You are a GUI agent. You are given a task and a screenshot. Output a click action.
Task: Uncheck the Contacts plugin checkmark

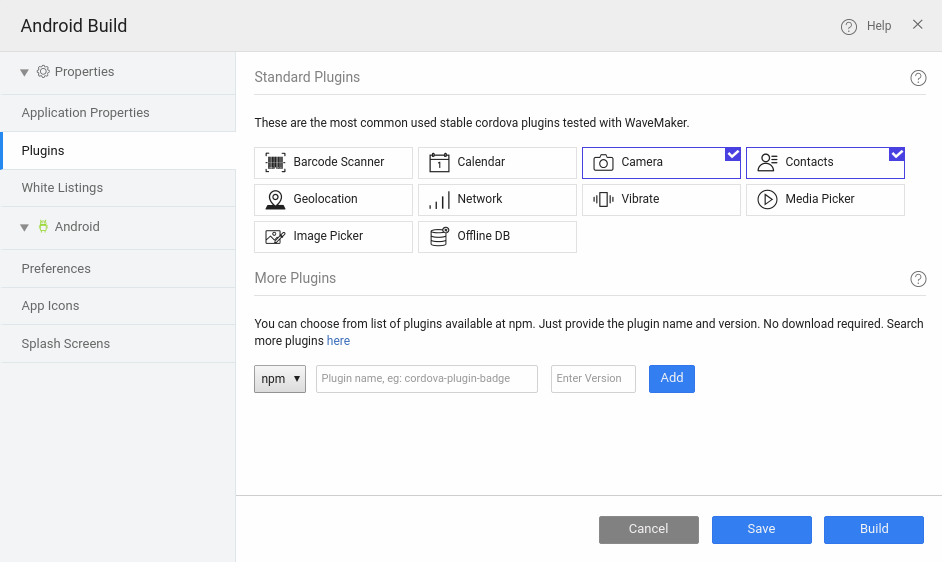(896, 154)
